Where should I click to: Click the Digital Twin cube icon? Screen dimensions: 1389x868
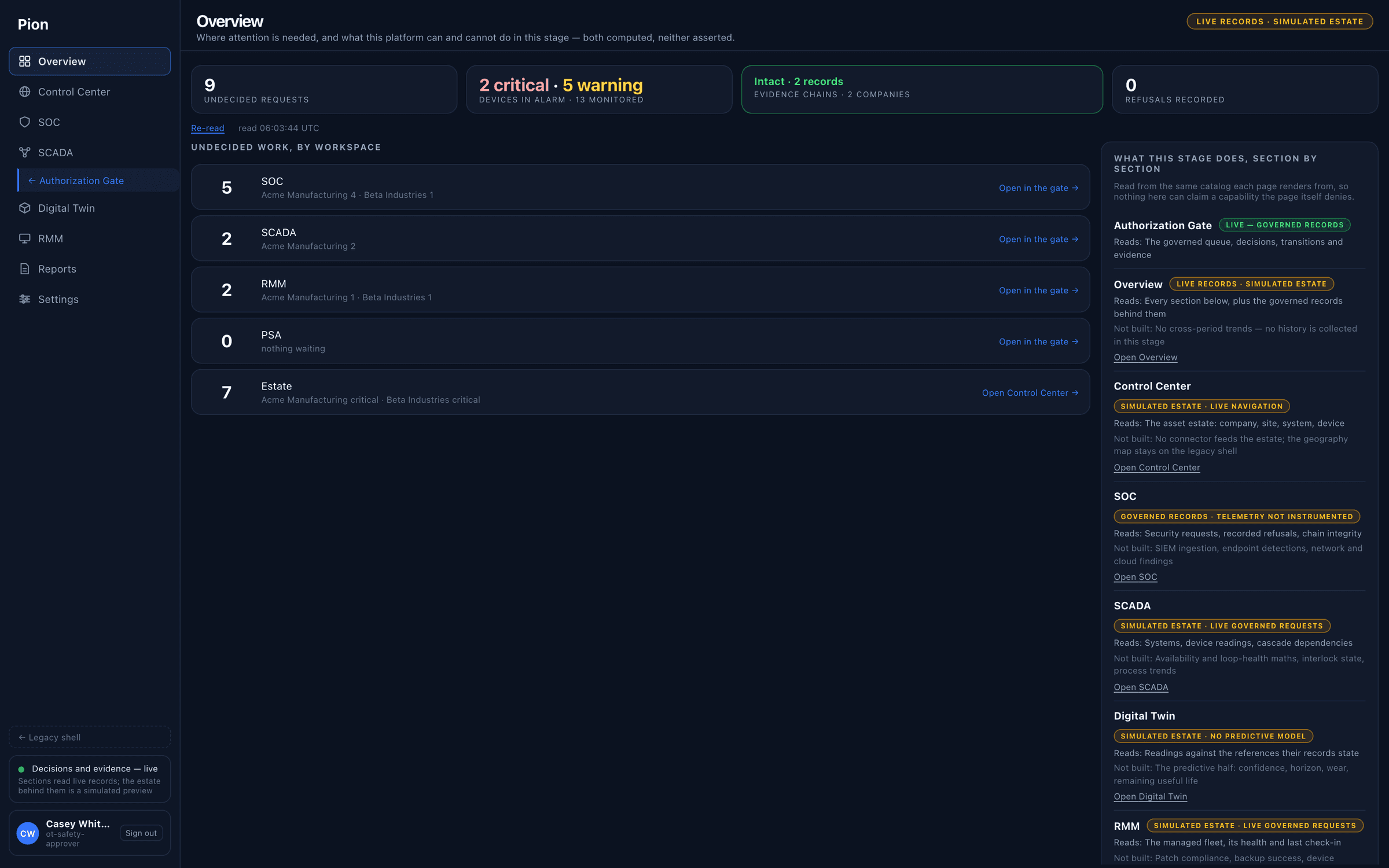(x=24, y=208)
